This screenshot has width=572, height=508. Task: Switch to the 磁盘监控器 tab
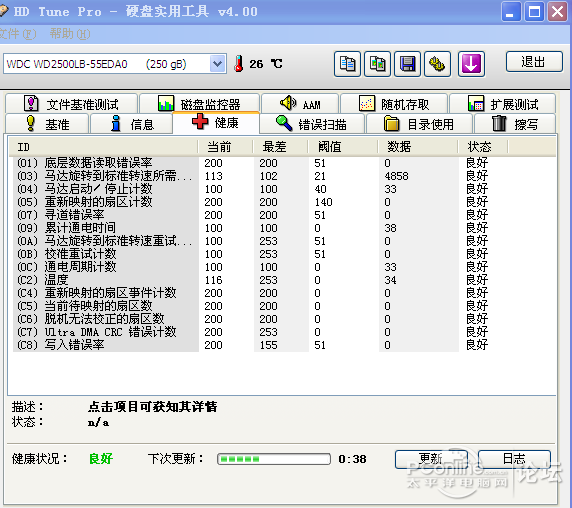point(200,104)
